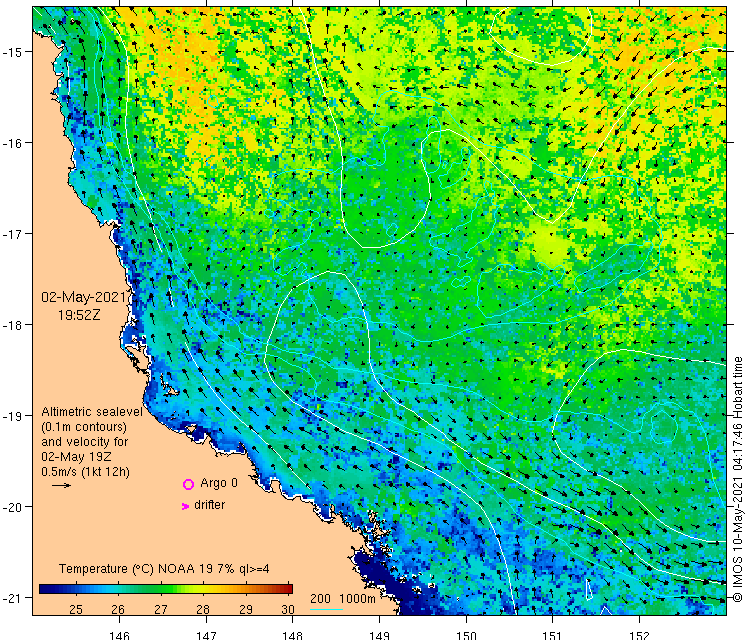The image size is (750, 640).
Task: Click the magenta Argo float circle marker
Action: [188, 485]
